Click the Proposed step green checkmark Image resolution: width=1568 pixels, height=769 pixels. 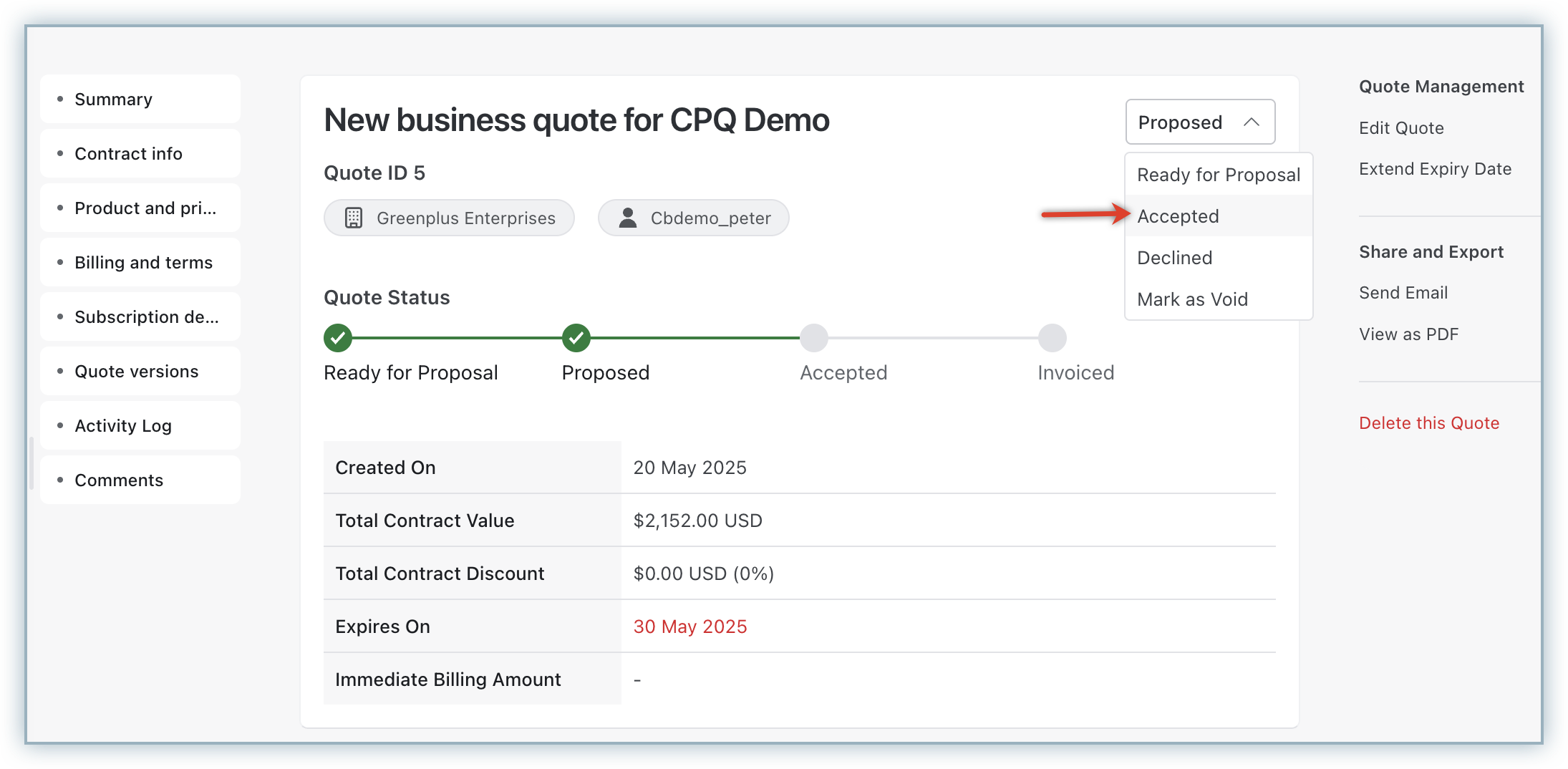click(x=576, y=338)
